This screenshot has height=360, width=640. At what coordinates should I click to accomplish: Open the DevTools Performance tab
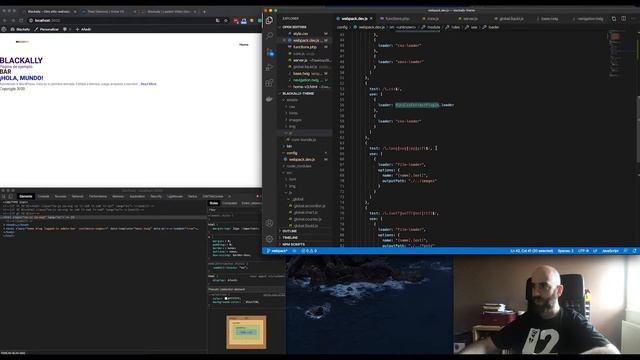pos(98,196)
